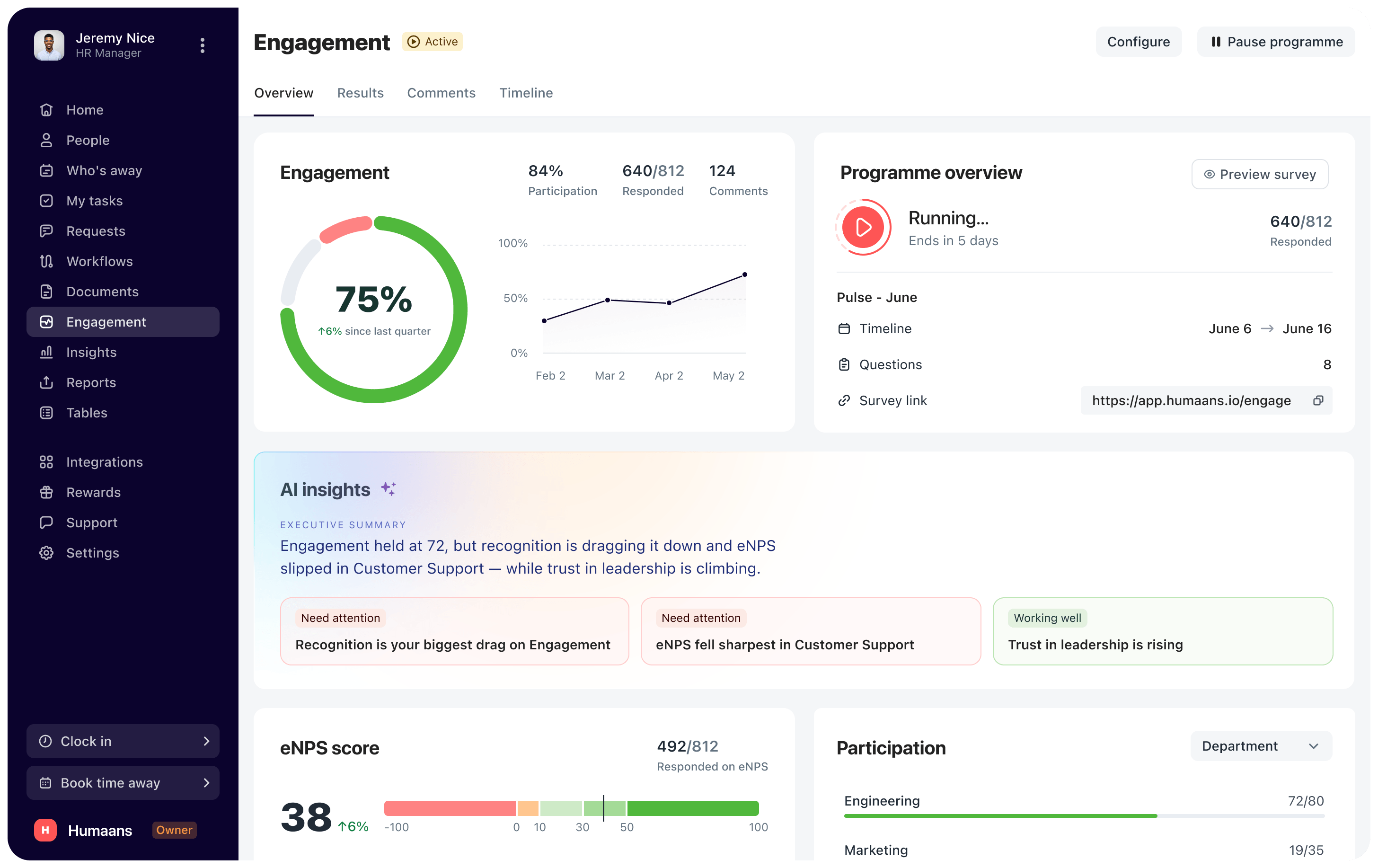Click the Pause programme button

[x=1276, y=42]
